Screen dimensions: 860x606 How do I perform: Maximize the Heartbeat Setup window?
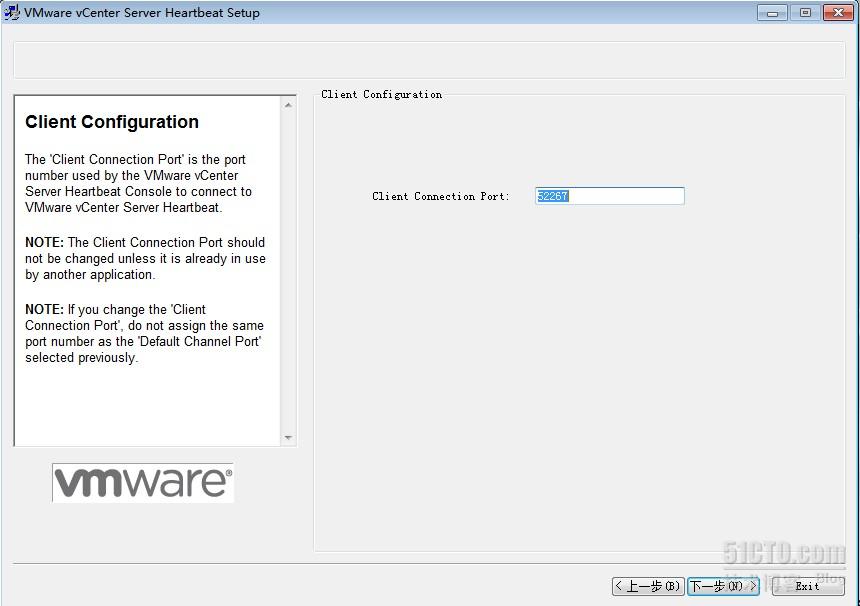click(x=805, y=13)
